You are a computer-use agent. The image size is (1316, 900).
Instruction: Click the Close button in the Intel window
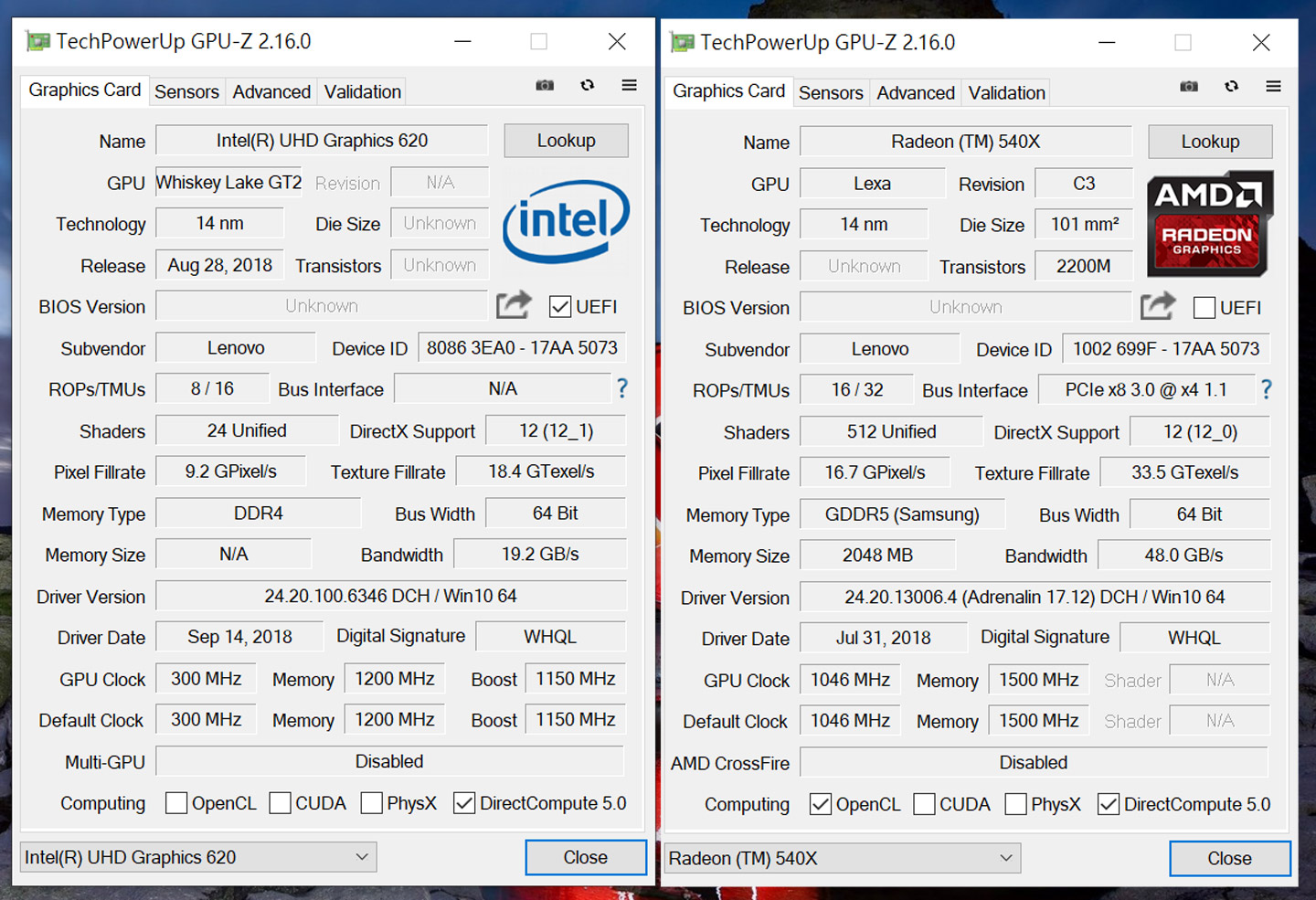pyautogui.click(x=585, y=857)
